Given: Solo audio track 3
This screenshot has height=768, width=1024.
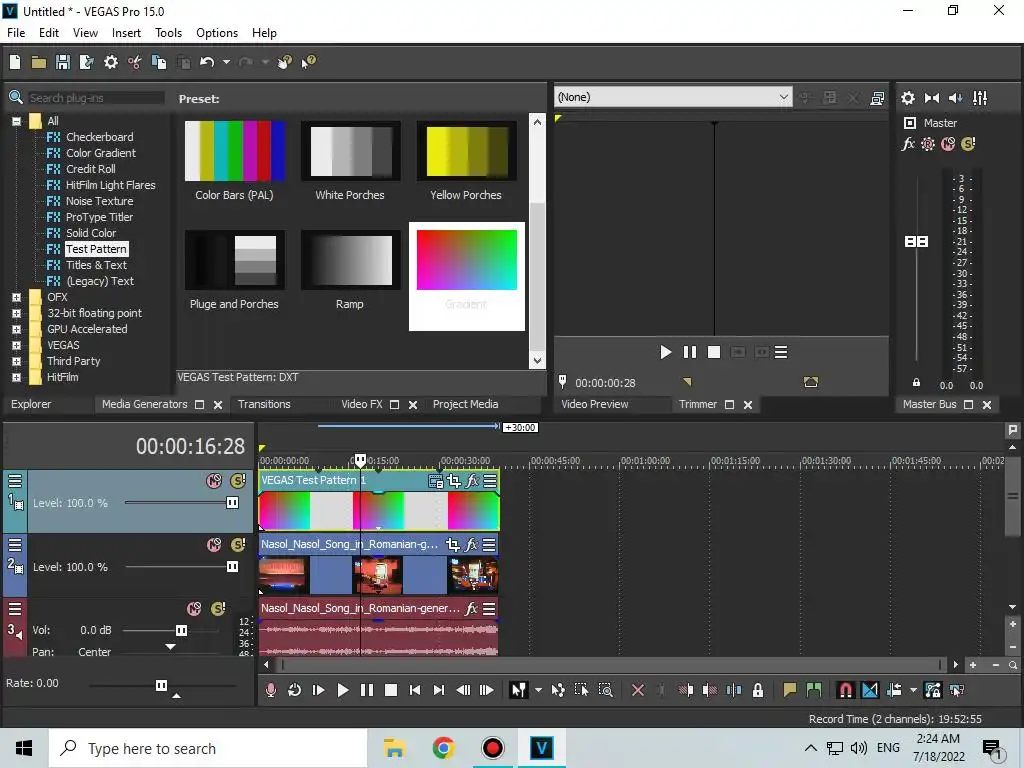Looking at the screenshot, I should (218, 609).
